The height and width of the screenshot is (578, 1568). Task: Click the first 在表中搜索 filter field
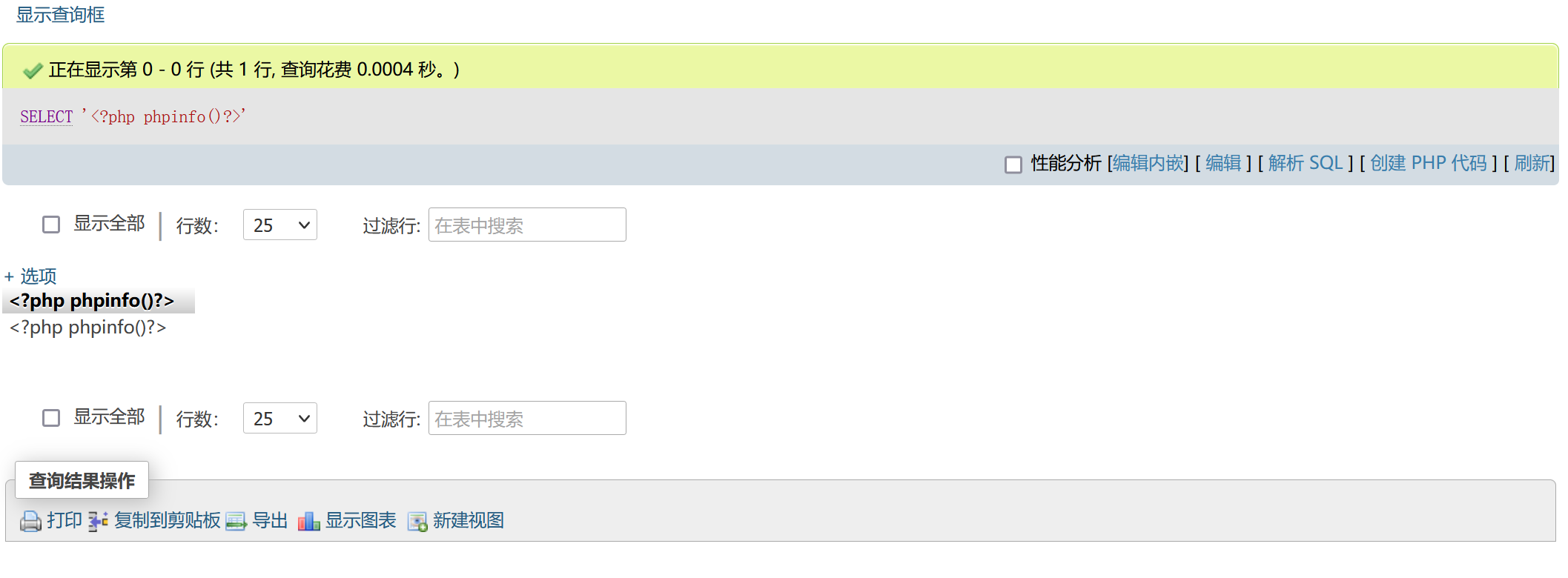point(526,225)
